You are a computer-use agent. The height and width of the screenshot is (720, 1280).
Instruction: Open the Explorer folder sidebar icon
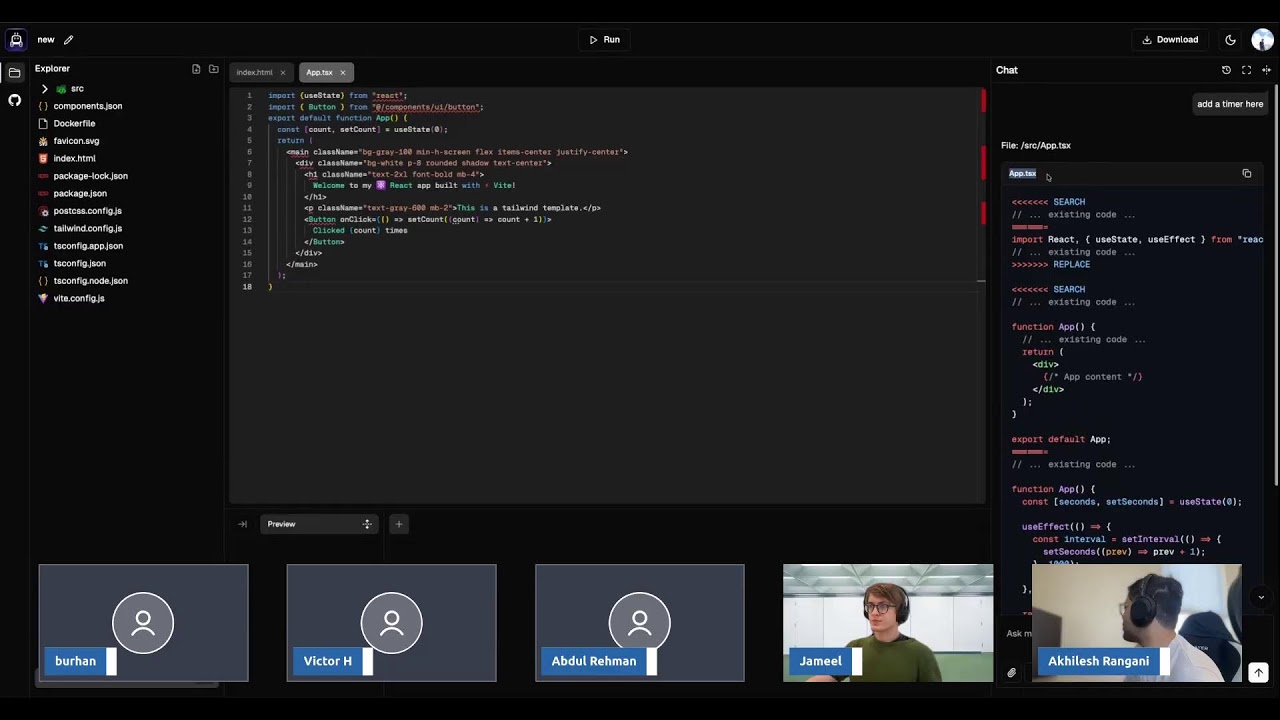click(x=14, y=73)
